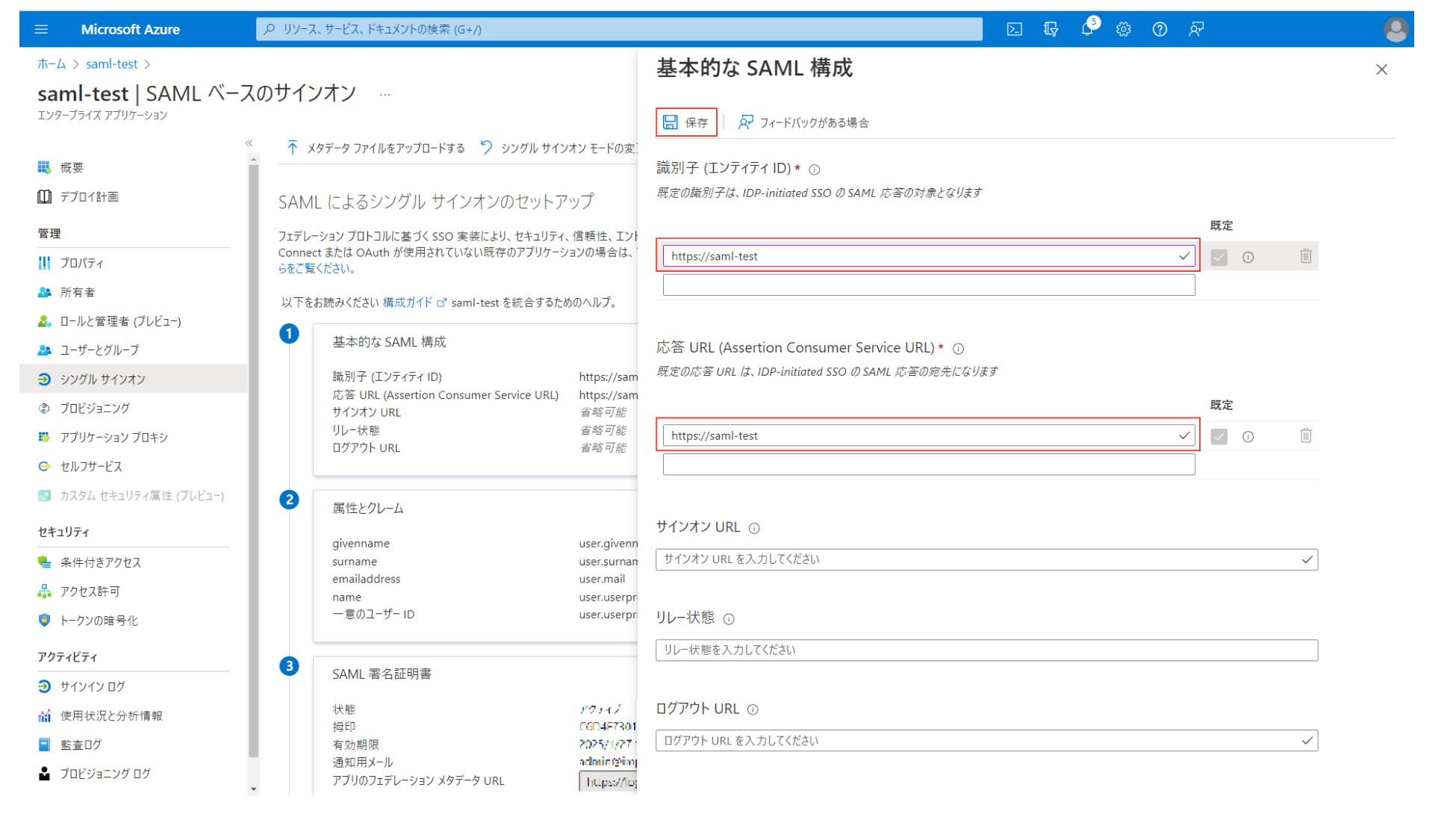Save the SAML configuration with 保存
This screenshot has height=829, width=1456.
pyautogui.click(x=686, y=122)
